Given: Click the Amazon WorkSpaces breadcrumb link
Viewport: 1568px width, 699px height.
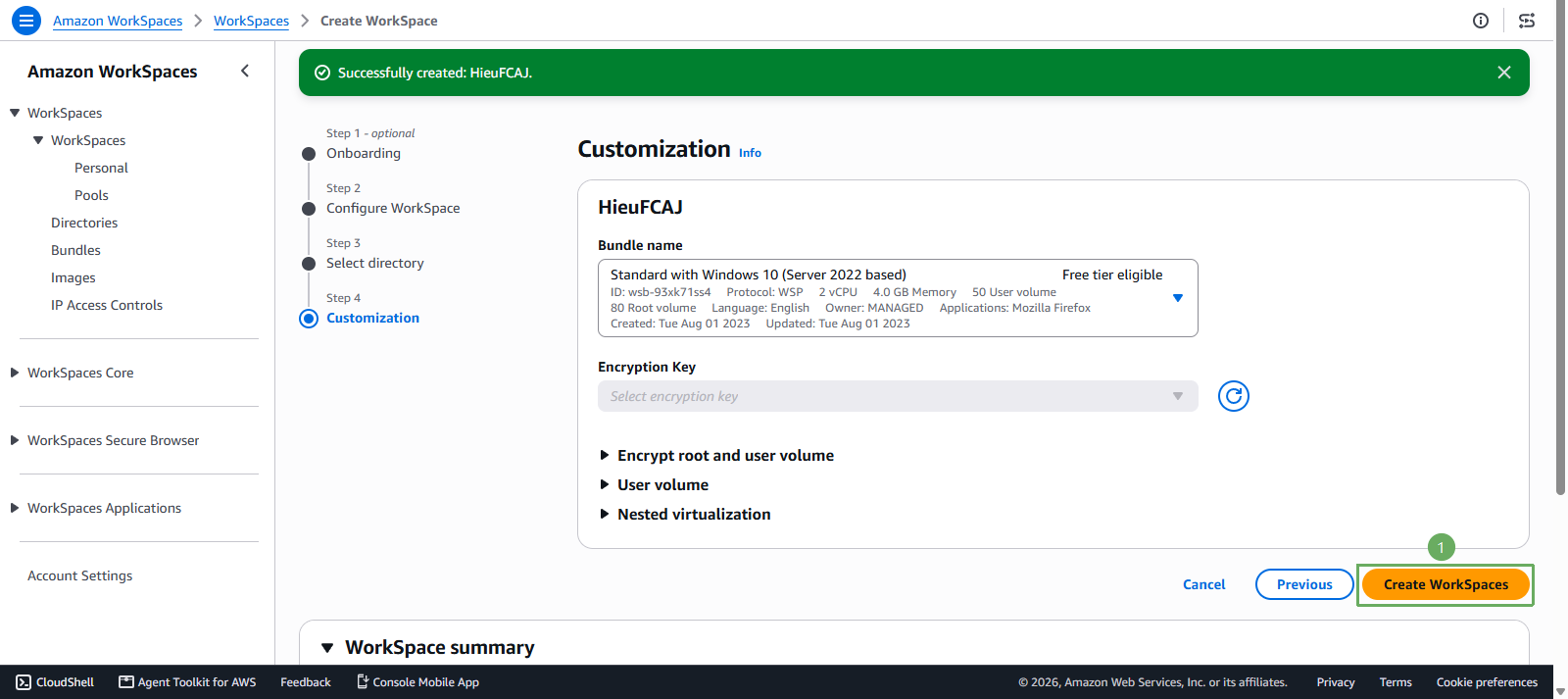Looking at the screenshot, I should [x=118, y=21].
